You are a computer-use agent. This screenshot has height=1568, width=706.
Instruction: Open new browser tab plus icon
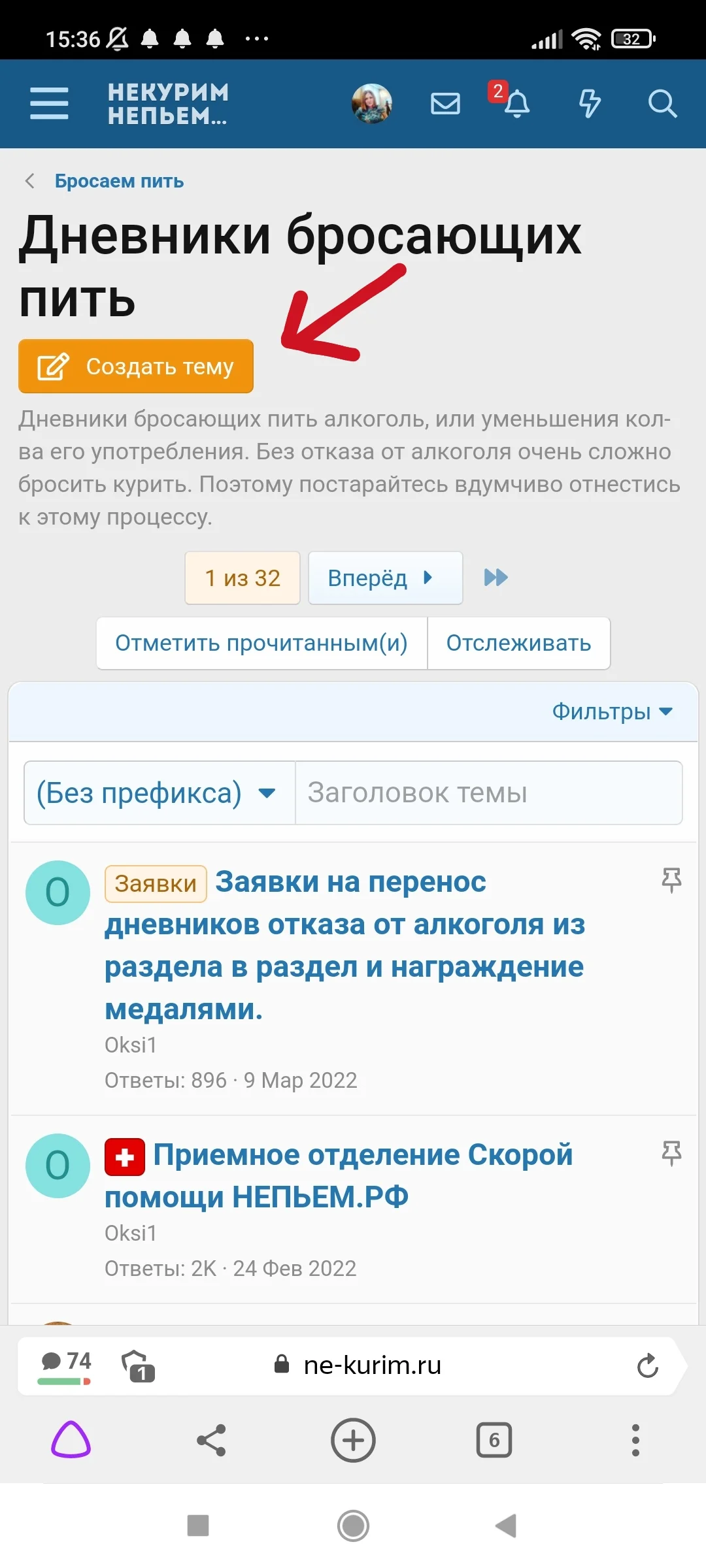(x=353, y=1440)
